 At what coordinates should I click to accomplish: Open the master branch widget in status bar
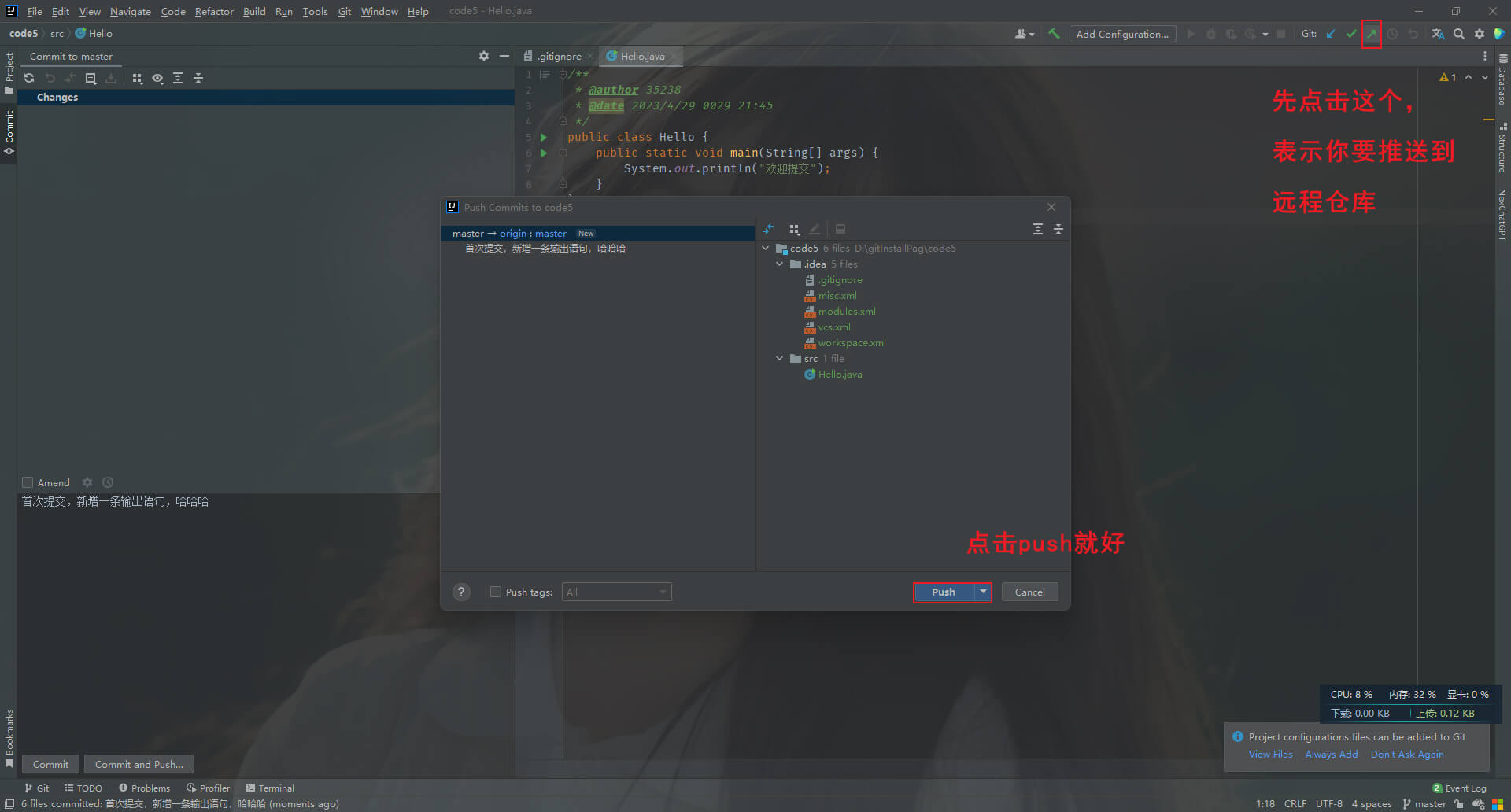click(1424, 803)
